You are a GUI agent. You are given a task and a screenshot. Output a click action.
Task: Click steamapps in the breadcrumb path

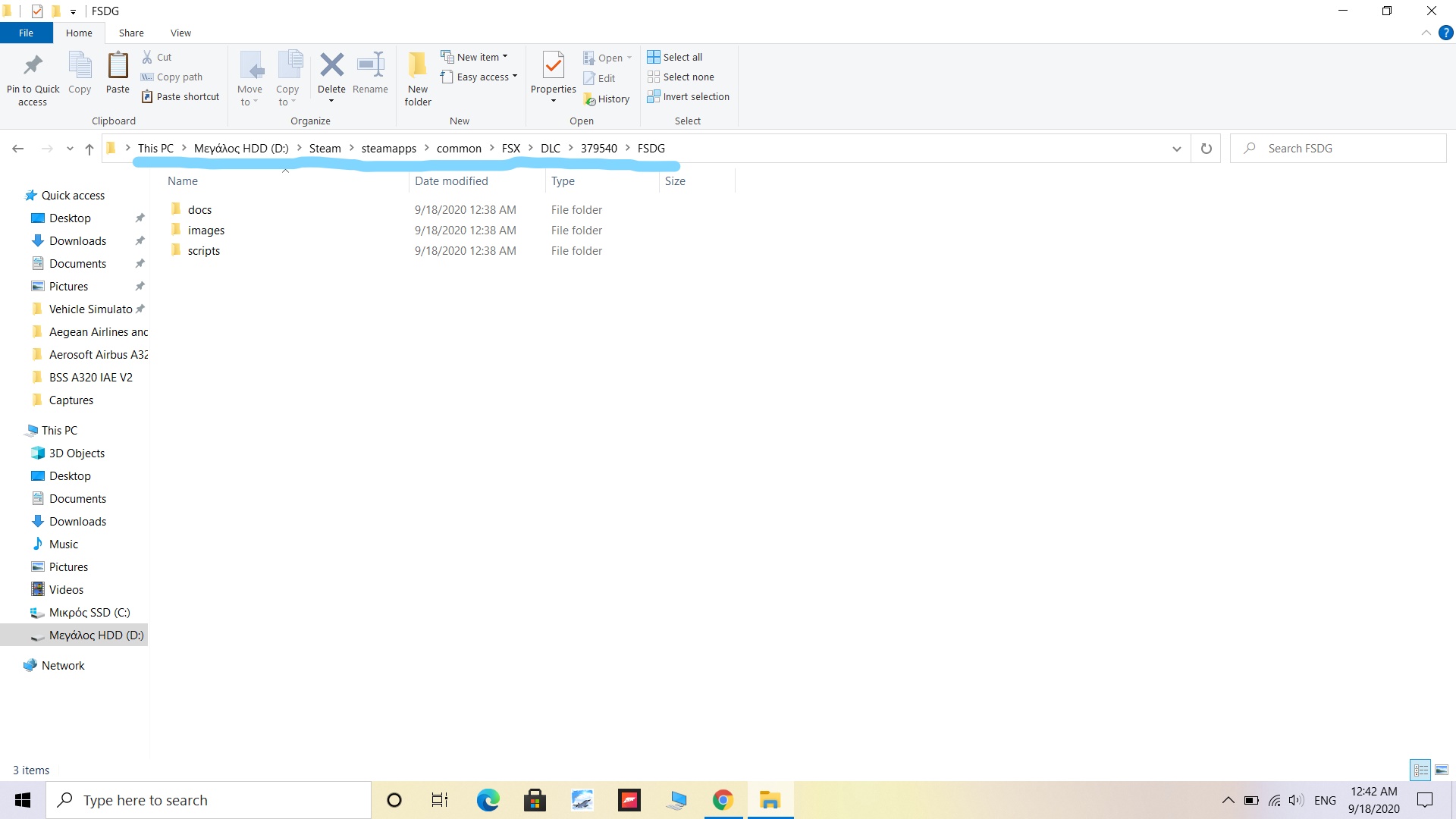click(388, 149)
